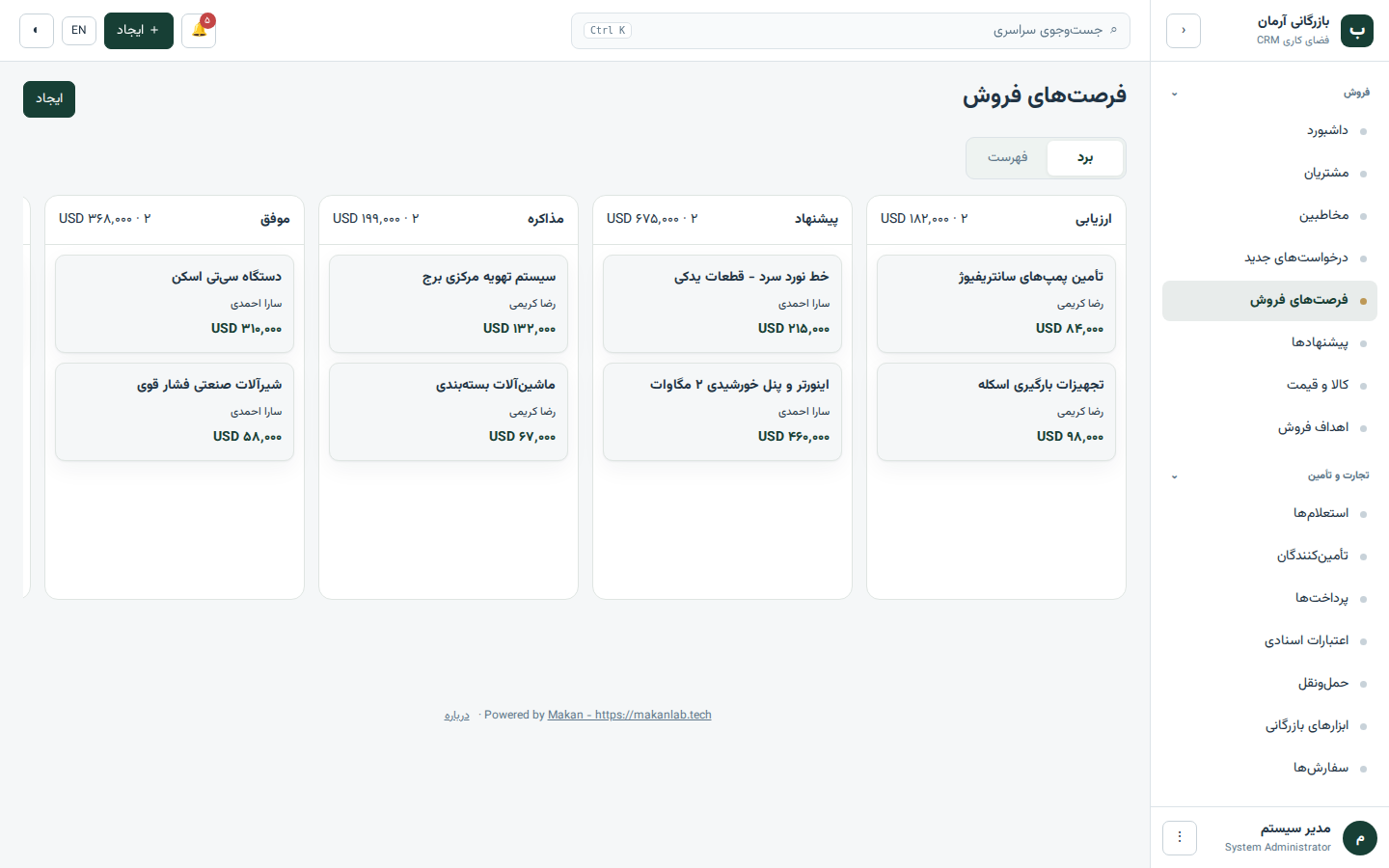This screenshot has width=1389, height=868.
Task: Open اعتبارات اسنادی in sidebar
Action: 1269,640
